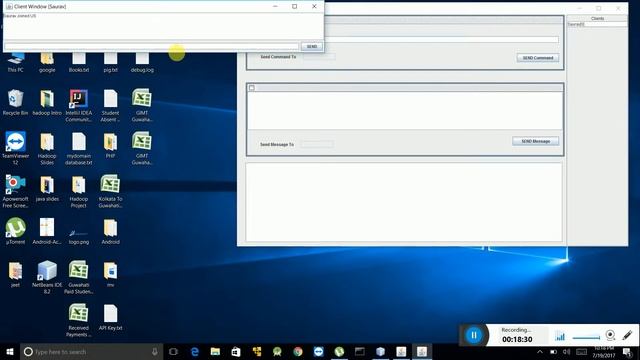The height and width of the screenshot is (360, 640).
Task: Open mydomain database.txt file icon
Action: [78, 148]
